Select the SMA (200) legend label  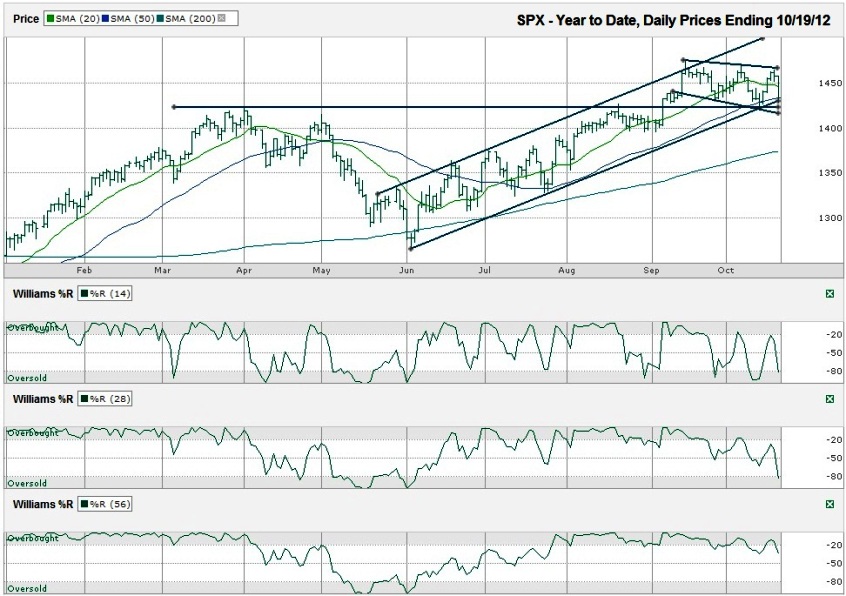point(190,19)
